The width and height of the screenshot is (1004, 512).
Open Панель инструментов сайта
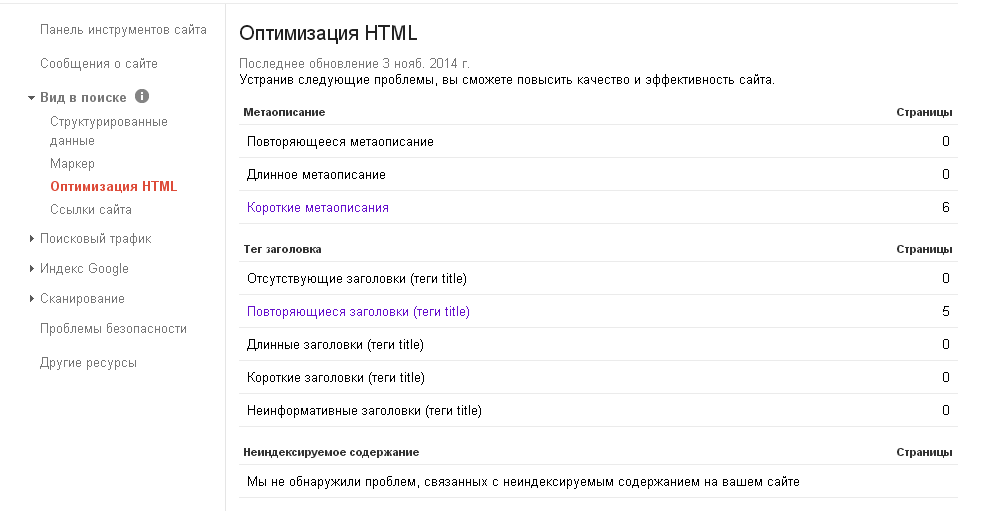tap(123, 30)
